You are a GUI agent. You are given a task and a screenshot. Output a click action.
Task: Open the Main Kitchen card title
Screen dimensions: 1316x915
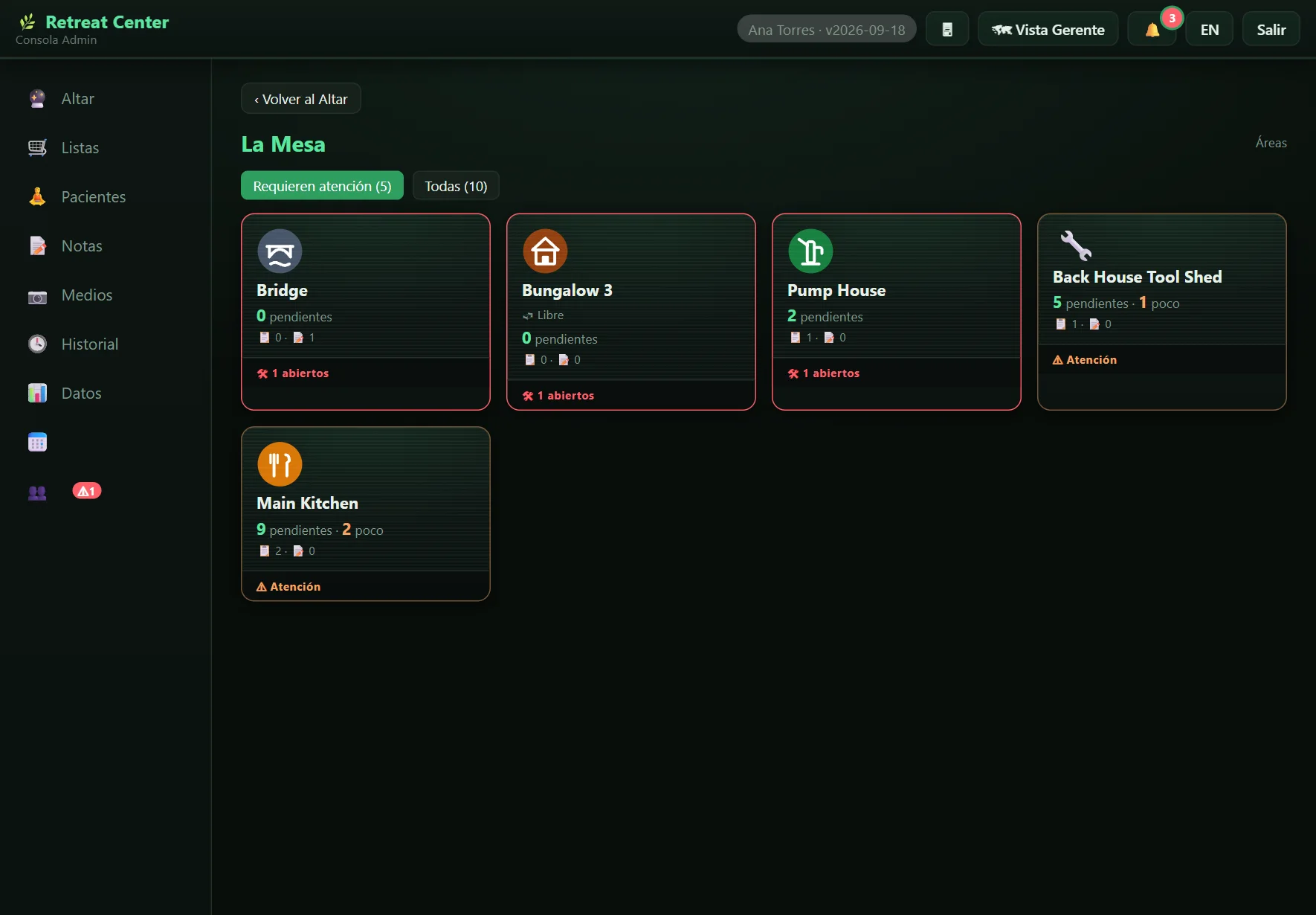click(x=307, y=504)
